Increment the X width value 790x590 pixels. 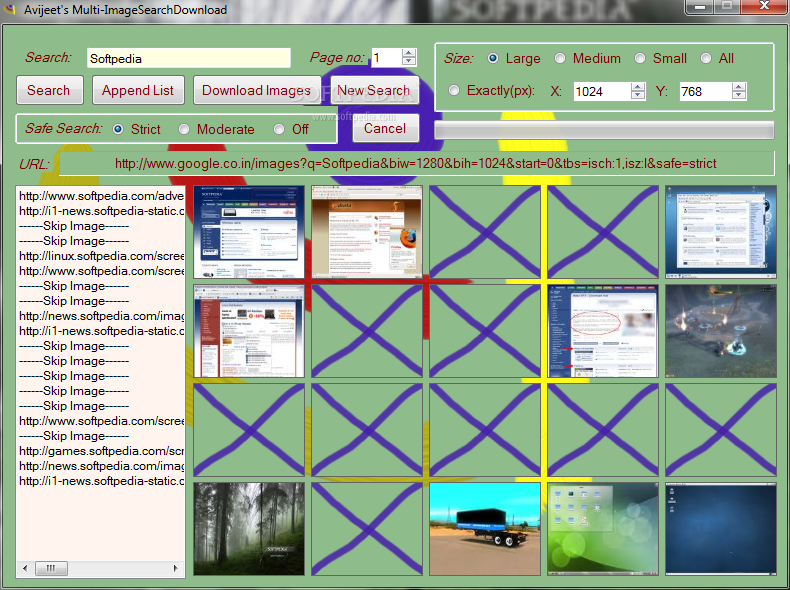coord(638,87)
